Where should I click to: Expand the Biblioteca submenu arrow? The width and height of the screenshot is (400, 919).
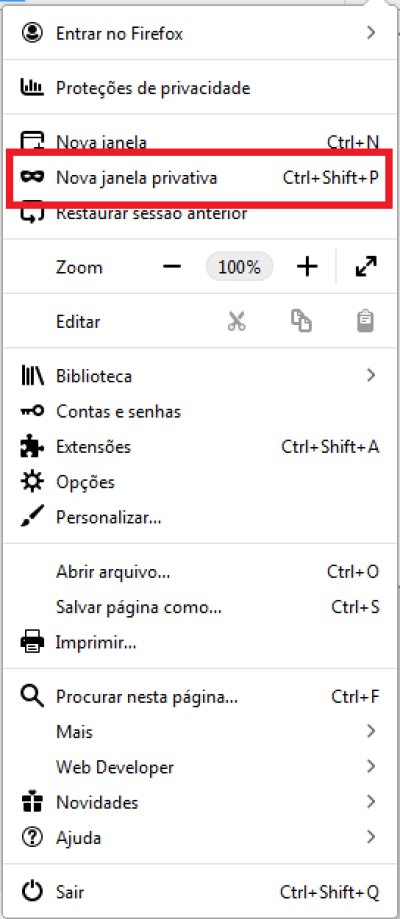[370, 375]
